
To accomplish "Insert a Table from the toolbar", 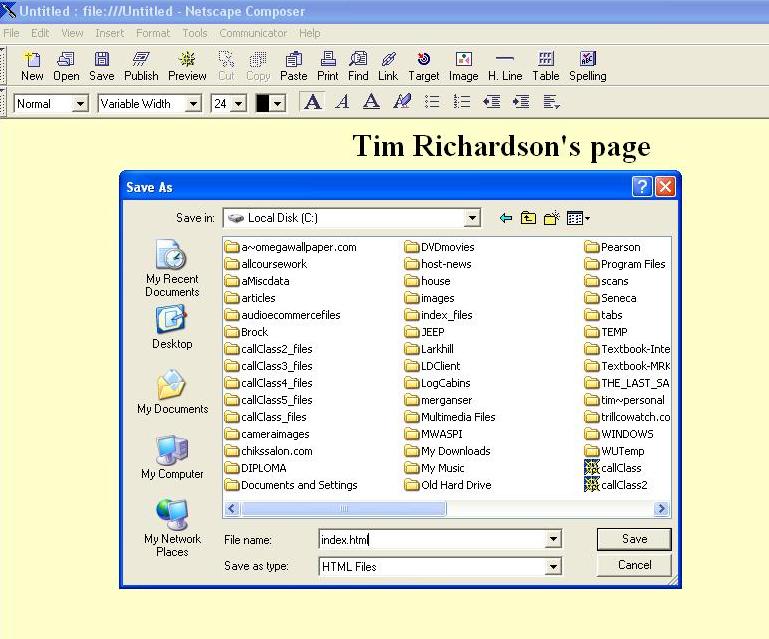I will pyautogui.click(x=546, y=66).
